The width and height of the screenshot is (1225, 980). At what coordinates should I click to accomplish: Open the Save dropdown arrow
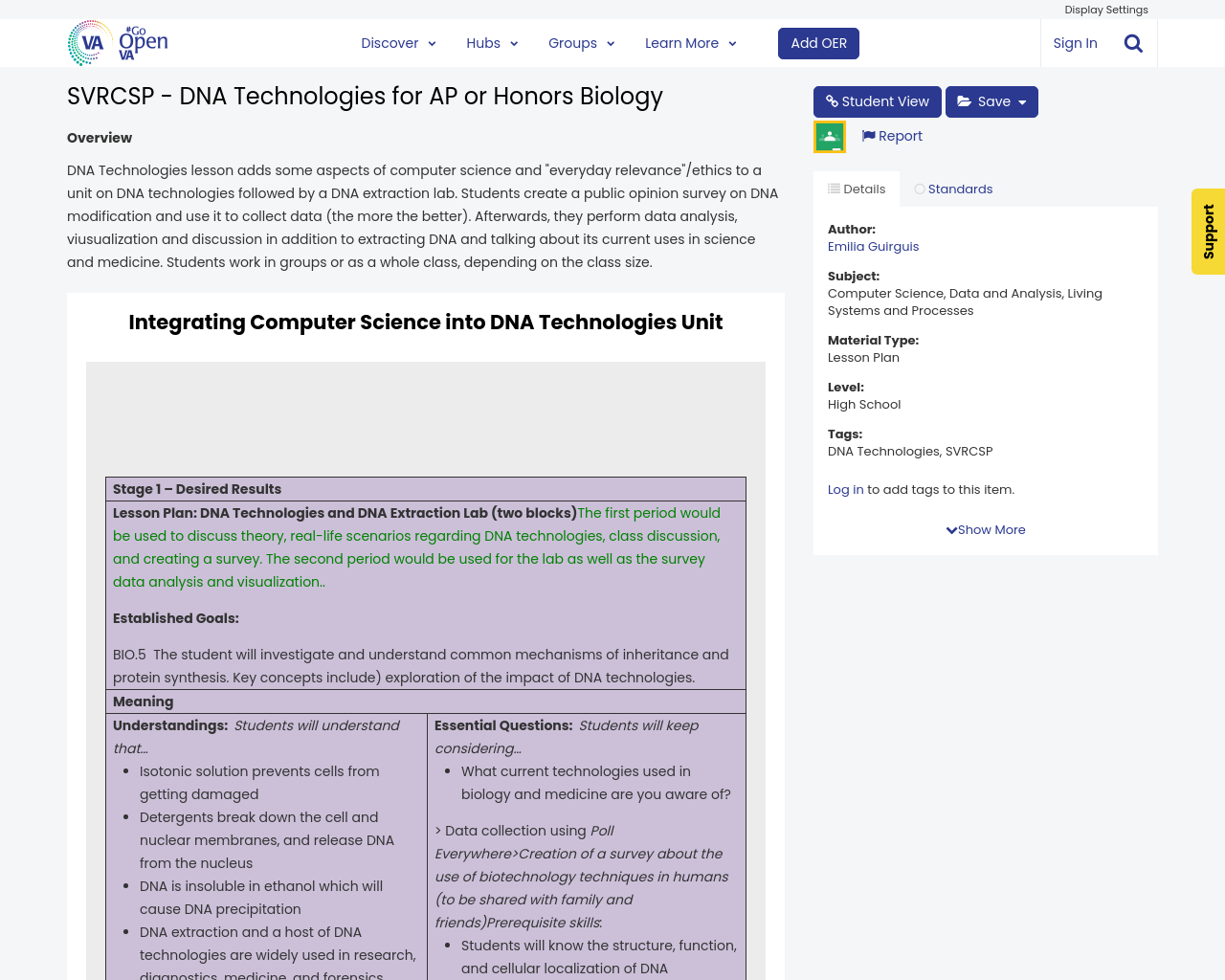click(1022, 100)
